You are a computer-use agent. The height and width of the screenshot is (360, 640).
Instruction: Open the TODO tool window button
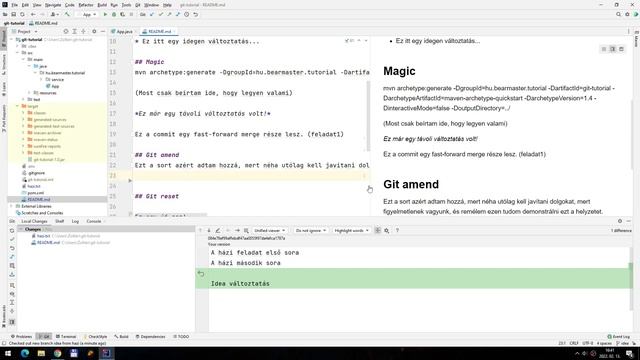pyautogui.click(x=181, y=337)
